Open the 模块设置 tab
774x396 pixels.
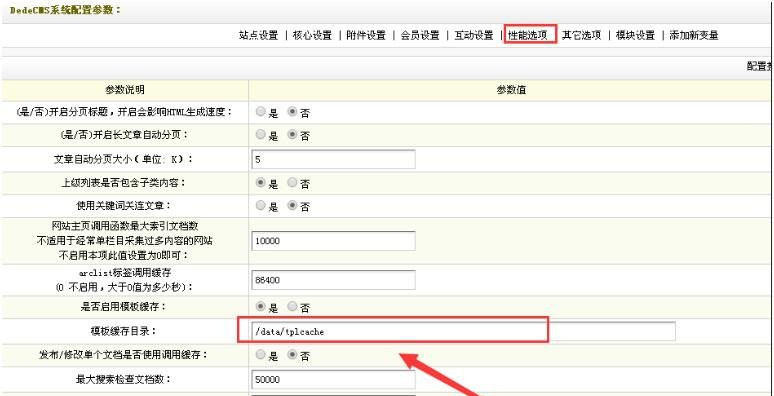click(x=635, y=36)
